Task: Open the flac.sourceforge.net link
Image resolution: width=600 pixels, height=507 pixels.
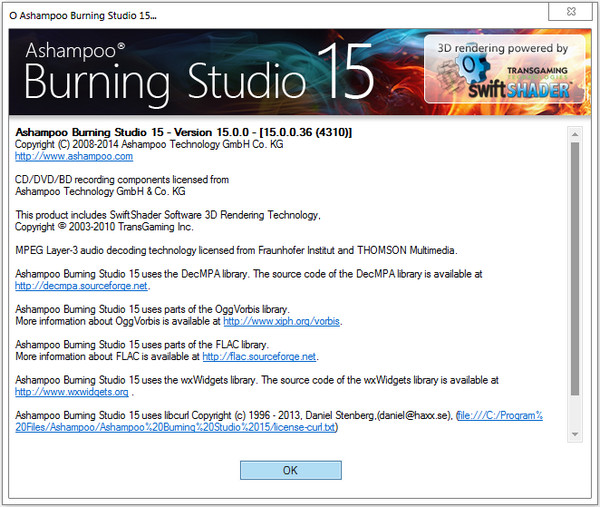Action: (x=260, y=356)
